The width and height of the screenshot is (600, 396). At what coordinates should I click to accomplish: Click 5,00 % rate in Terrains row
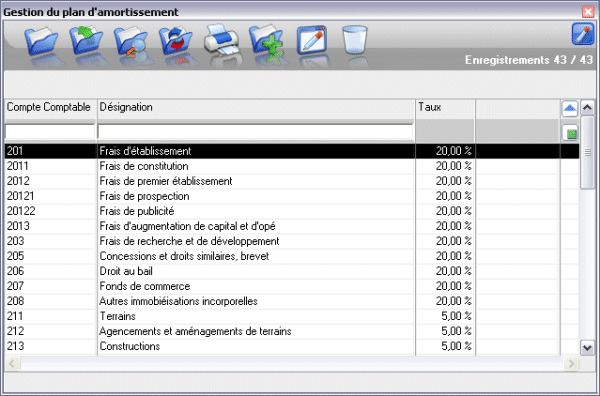(456, 316)
